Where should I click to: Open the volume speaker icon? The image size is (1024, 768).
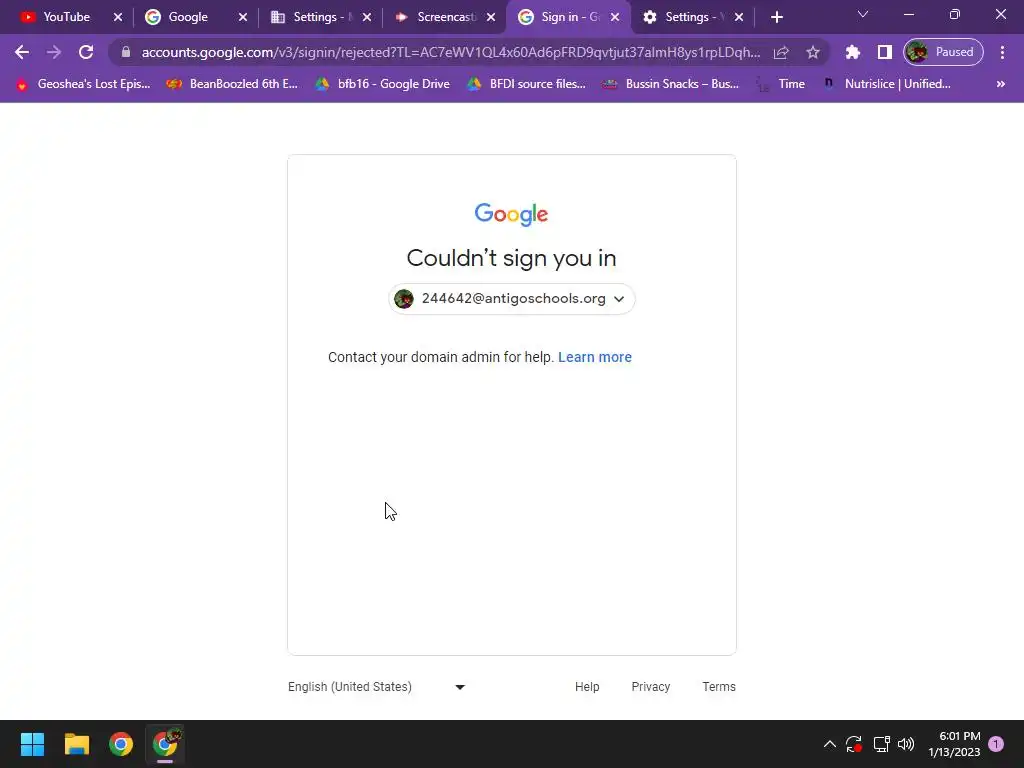(906, 744)
